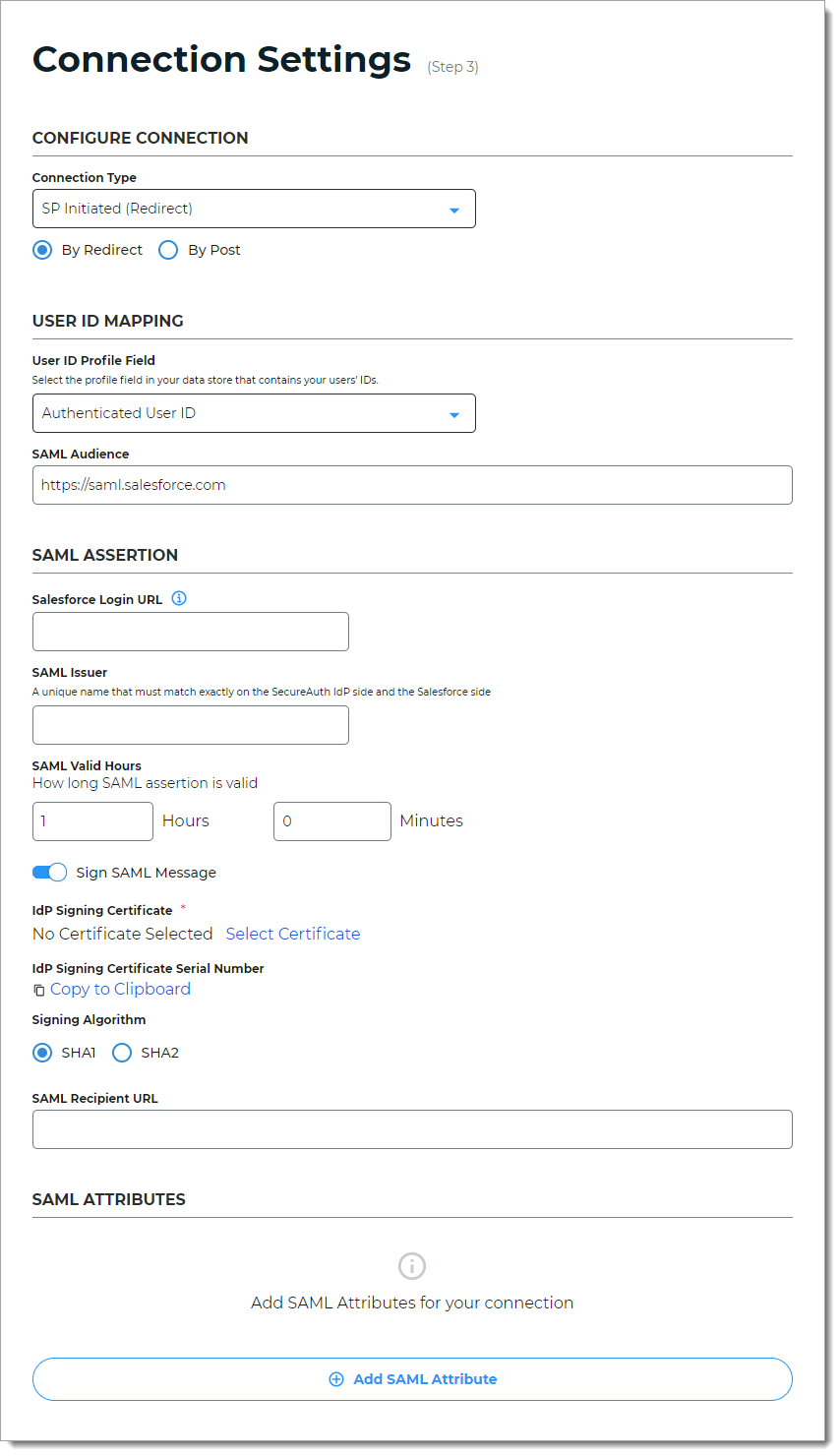
Task: Click the SAML Valid Hours input field
Action: tap(92, 820)
